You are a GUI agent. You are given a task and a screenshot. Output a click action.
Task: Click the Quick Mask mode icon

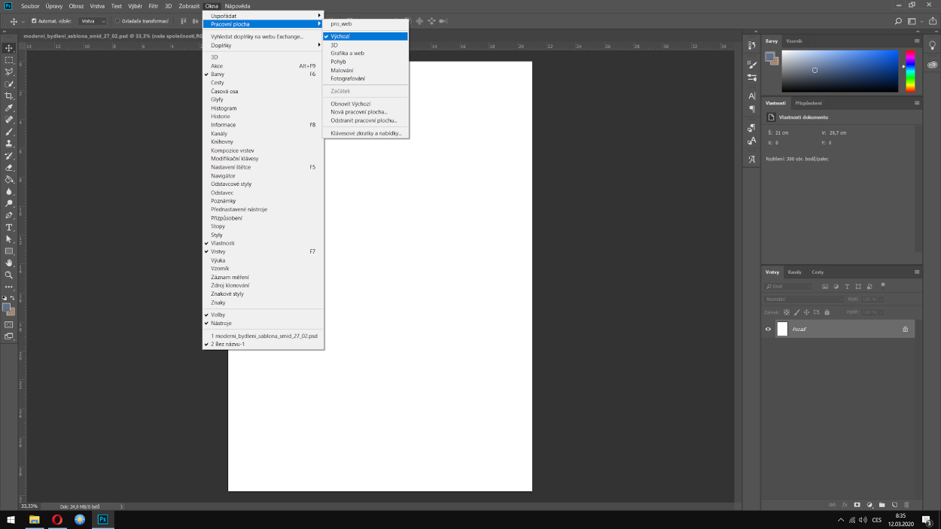point(9,324)
